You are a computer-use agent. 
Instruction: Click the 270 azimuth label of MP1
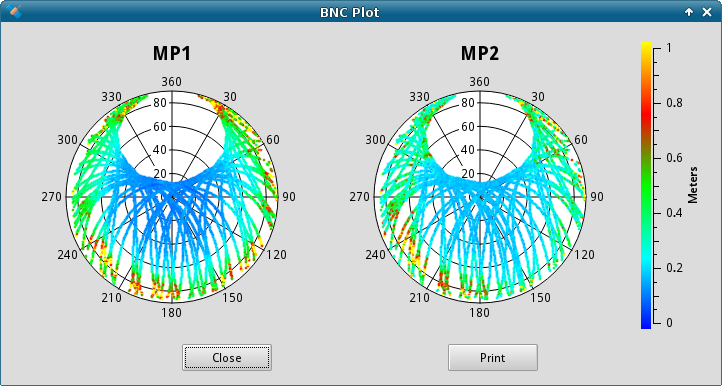[x=51, y=197]
